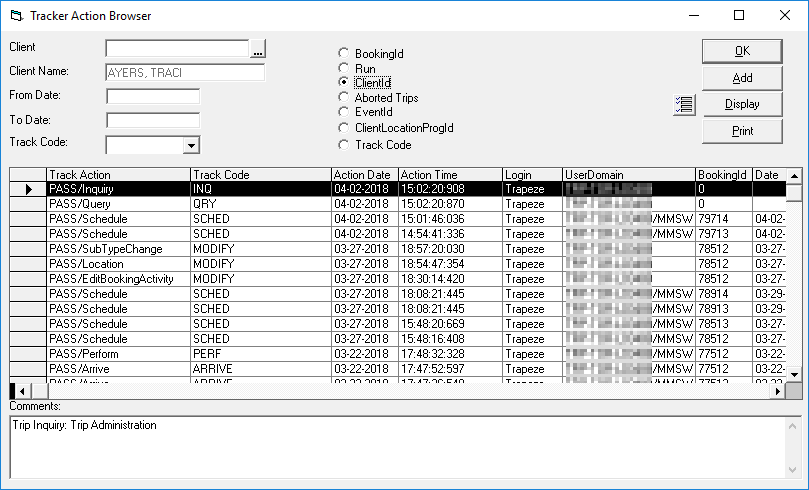Screen dimensions: 809x490
Task: Click the UserDomain column header
Action: [629, 175]
